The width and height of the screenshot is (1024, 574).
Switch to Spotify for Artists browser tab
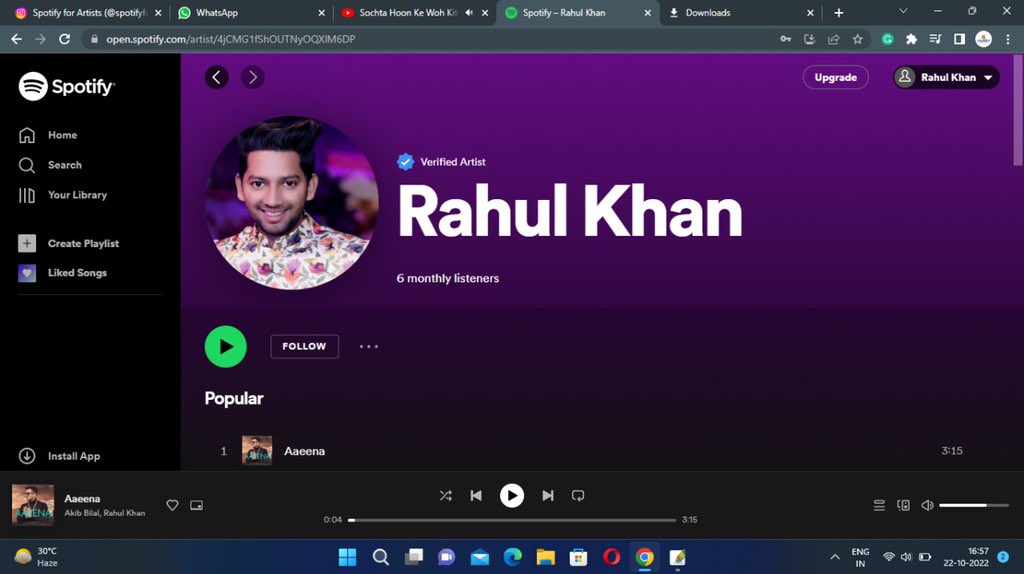pos(88,12)
